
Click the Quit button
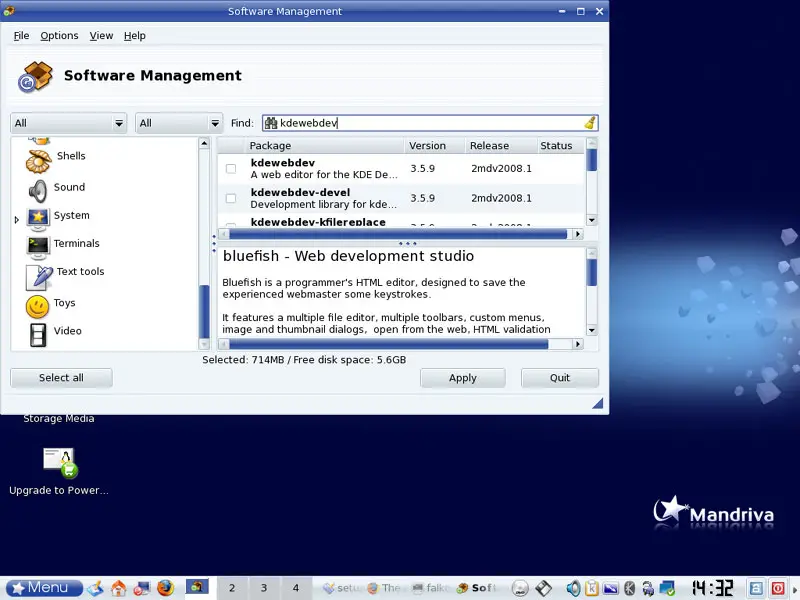[560, 378]
